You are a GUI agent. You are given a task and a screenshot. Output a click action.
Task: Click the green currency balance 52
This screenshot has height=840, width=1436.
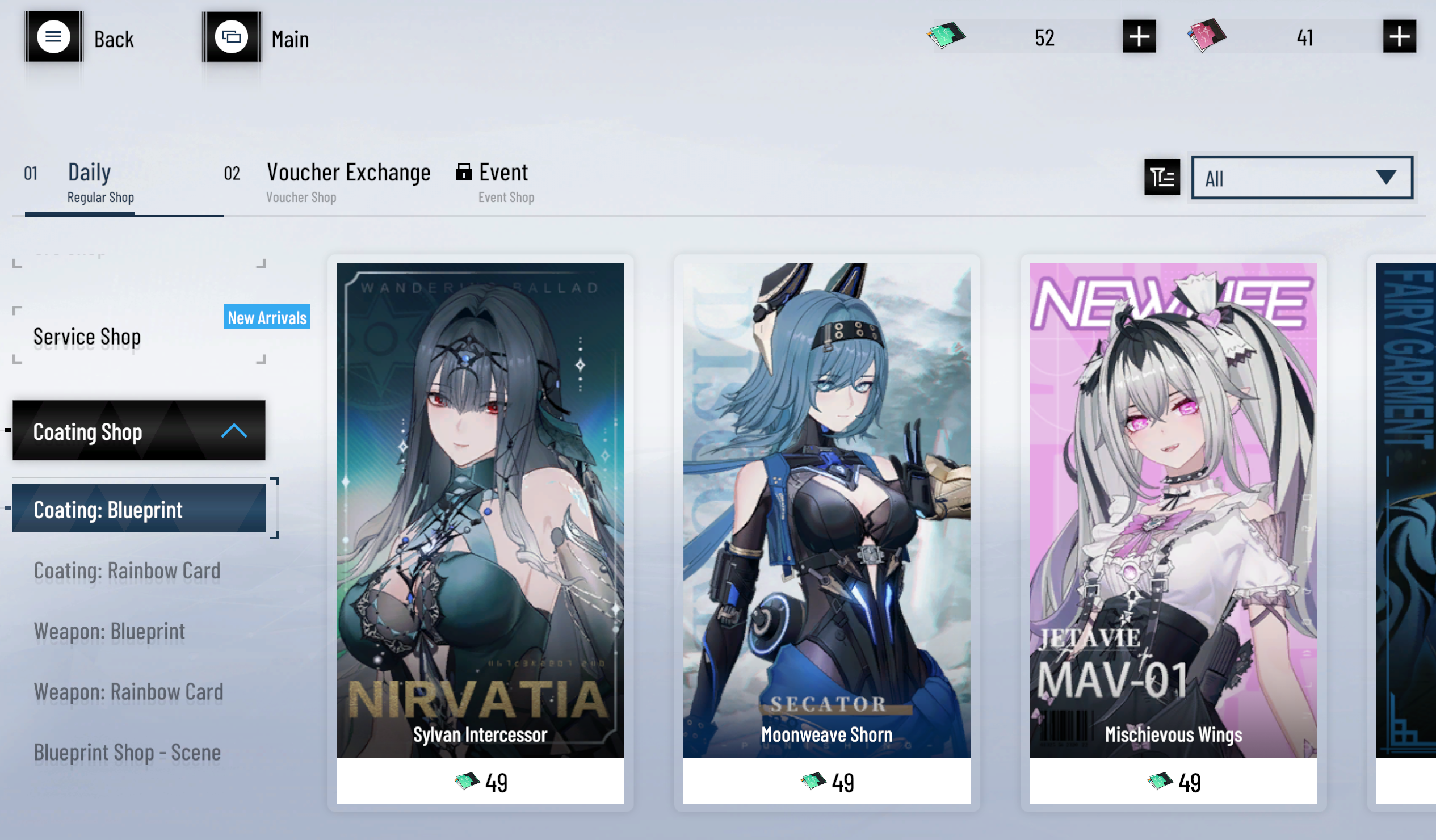click(1044, 37)
